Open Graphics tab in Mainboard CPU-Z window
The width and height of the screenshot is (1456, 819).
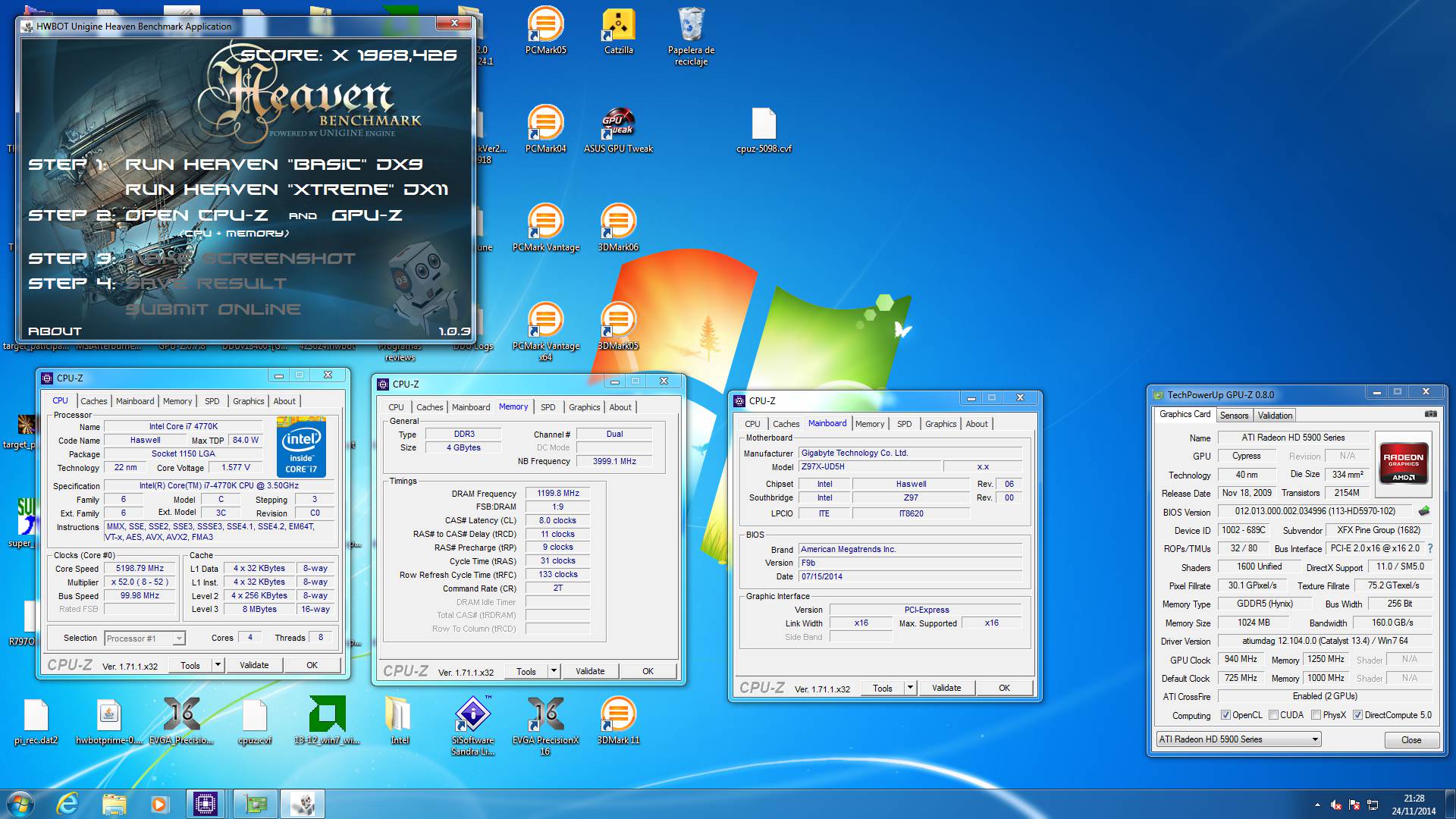pyautogui.click(x=941, y=424)
